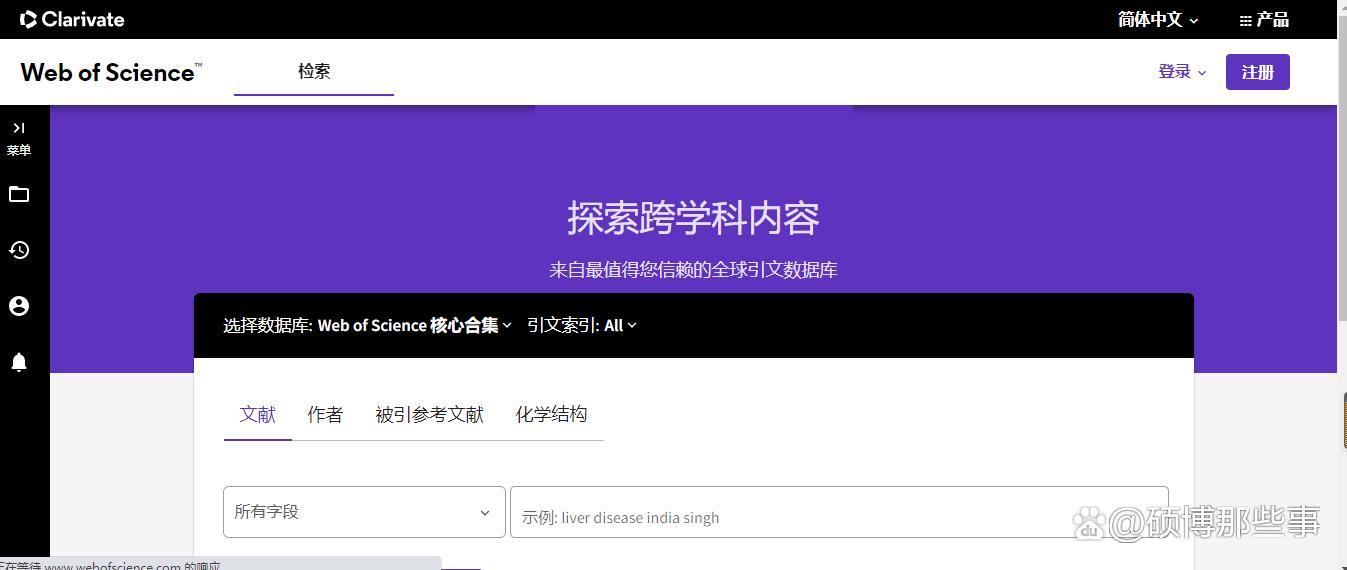Open the 引文索引 All dropdown
This screenshot has height=570, width=1347.
pyautogui.click(x=582, y=325)
